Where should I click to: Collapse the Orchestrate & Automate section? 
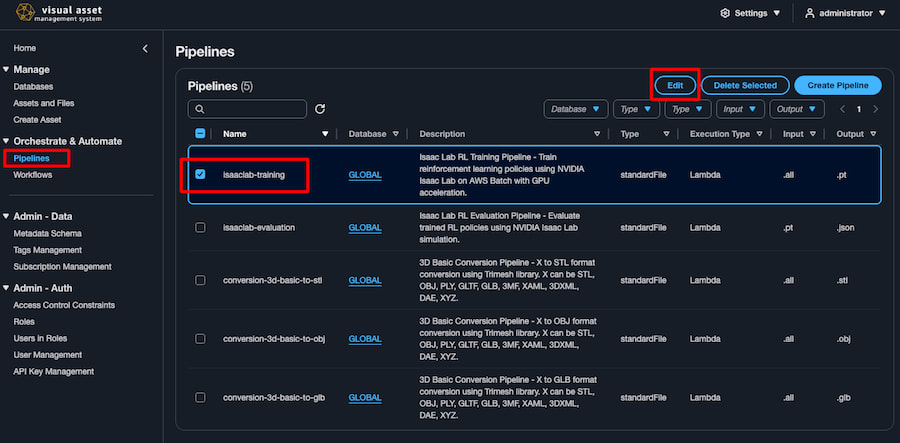(x=6, y=141)
